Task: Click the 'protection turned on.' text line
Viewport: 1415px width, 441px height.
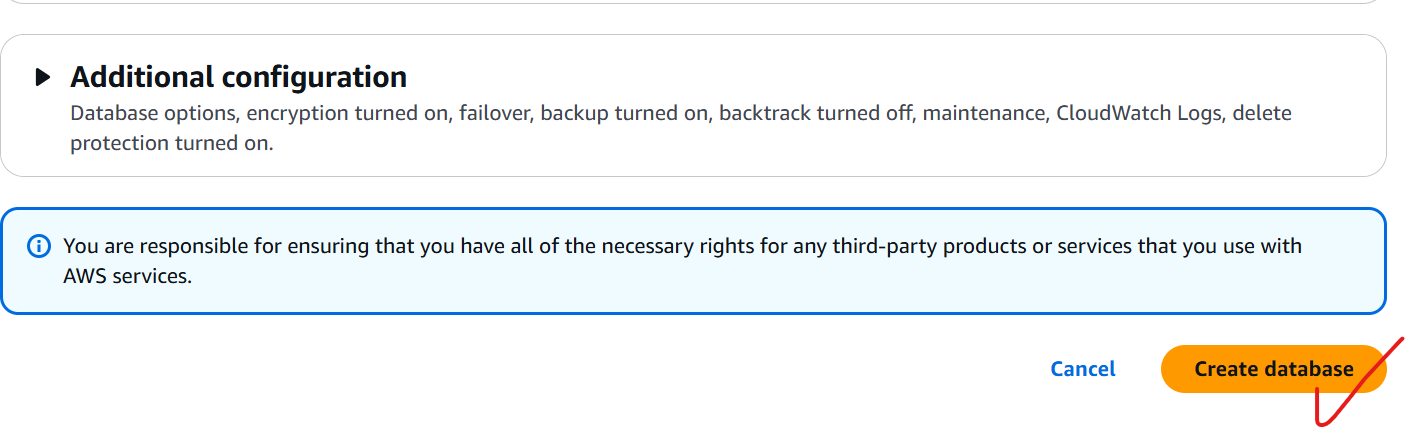Action: tap(171, 143)
